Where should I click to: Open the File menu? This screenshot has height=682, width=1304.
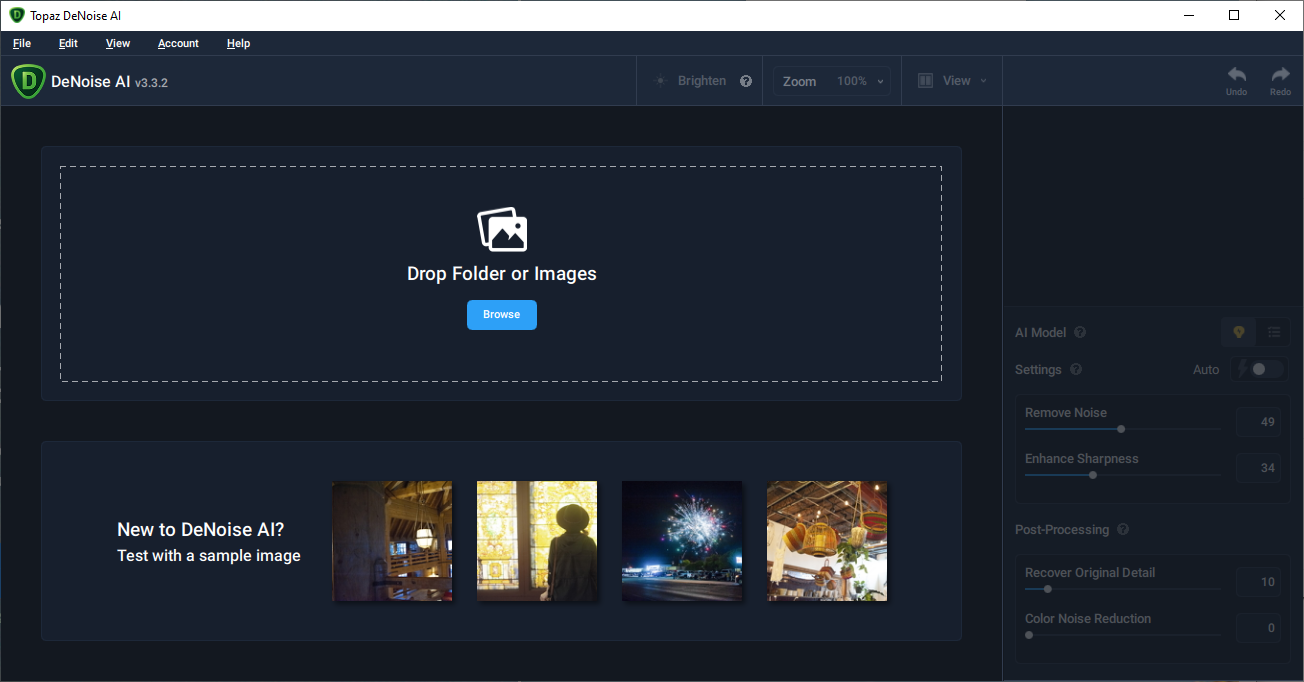click(x=22, y=43)
